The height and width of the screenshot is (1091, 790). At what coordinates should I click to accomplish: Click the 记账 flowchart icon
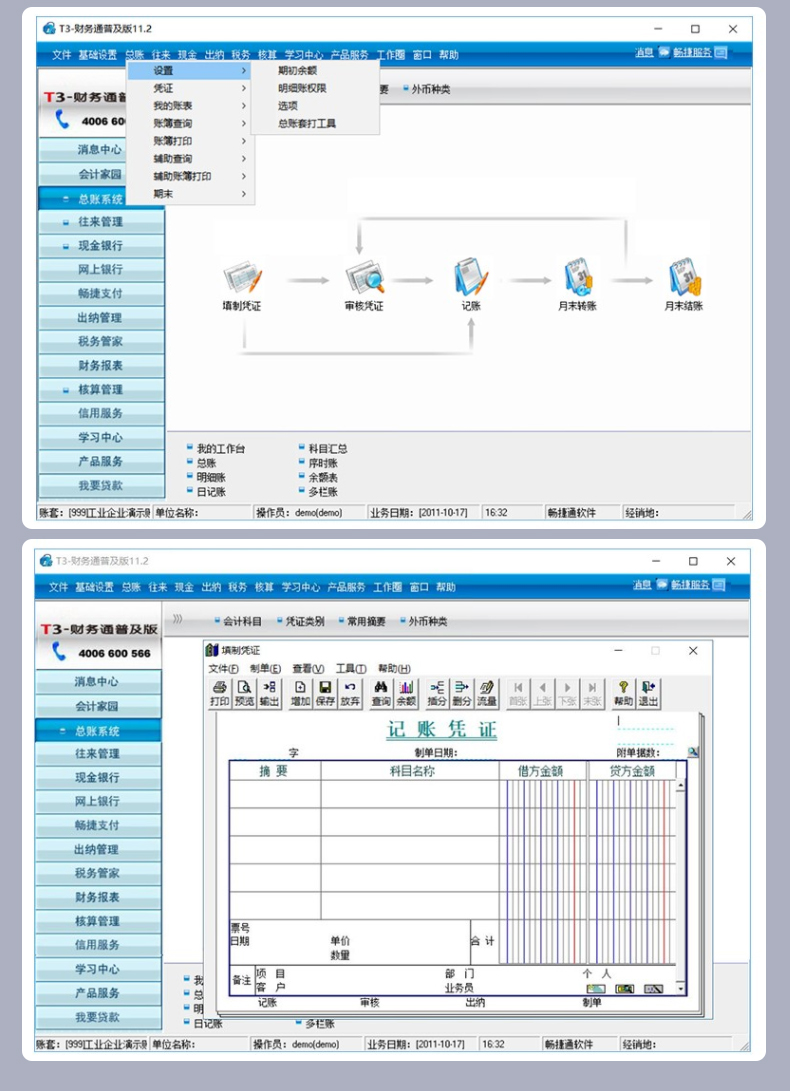pos(471,277)
